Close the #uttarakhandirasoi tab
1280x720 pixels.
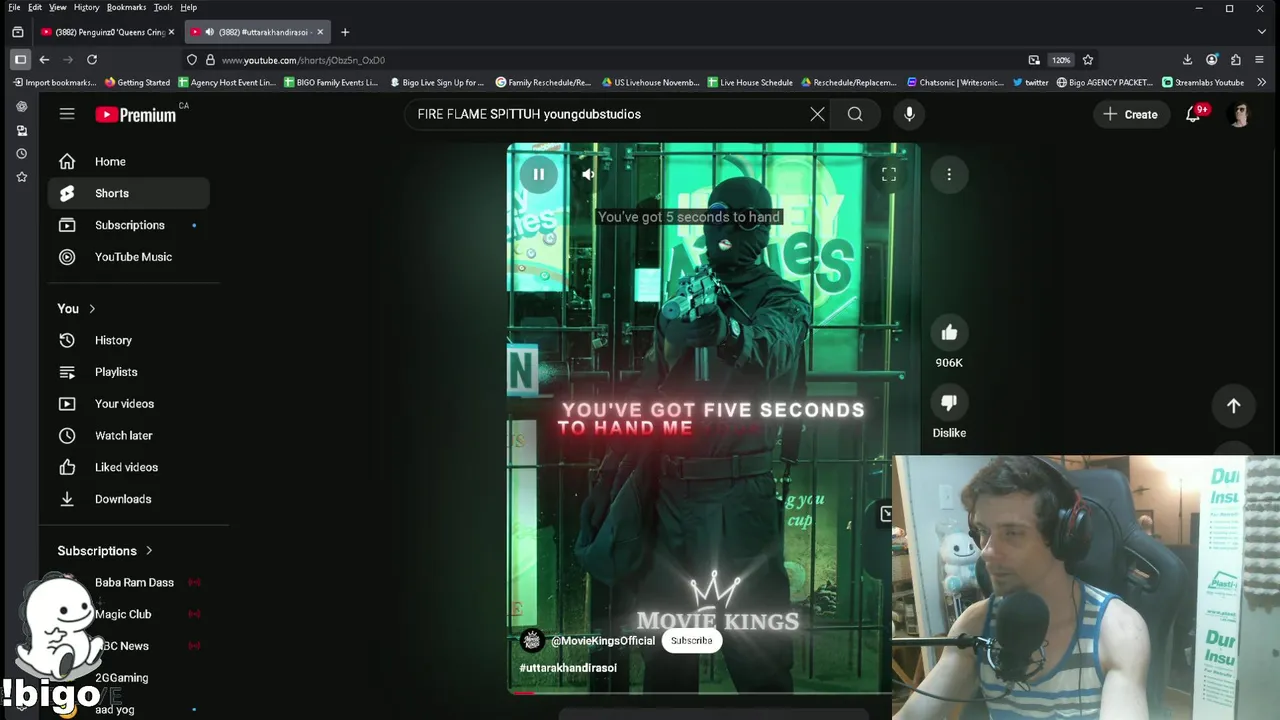[321, 32]
